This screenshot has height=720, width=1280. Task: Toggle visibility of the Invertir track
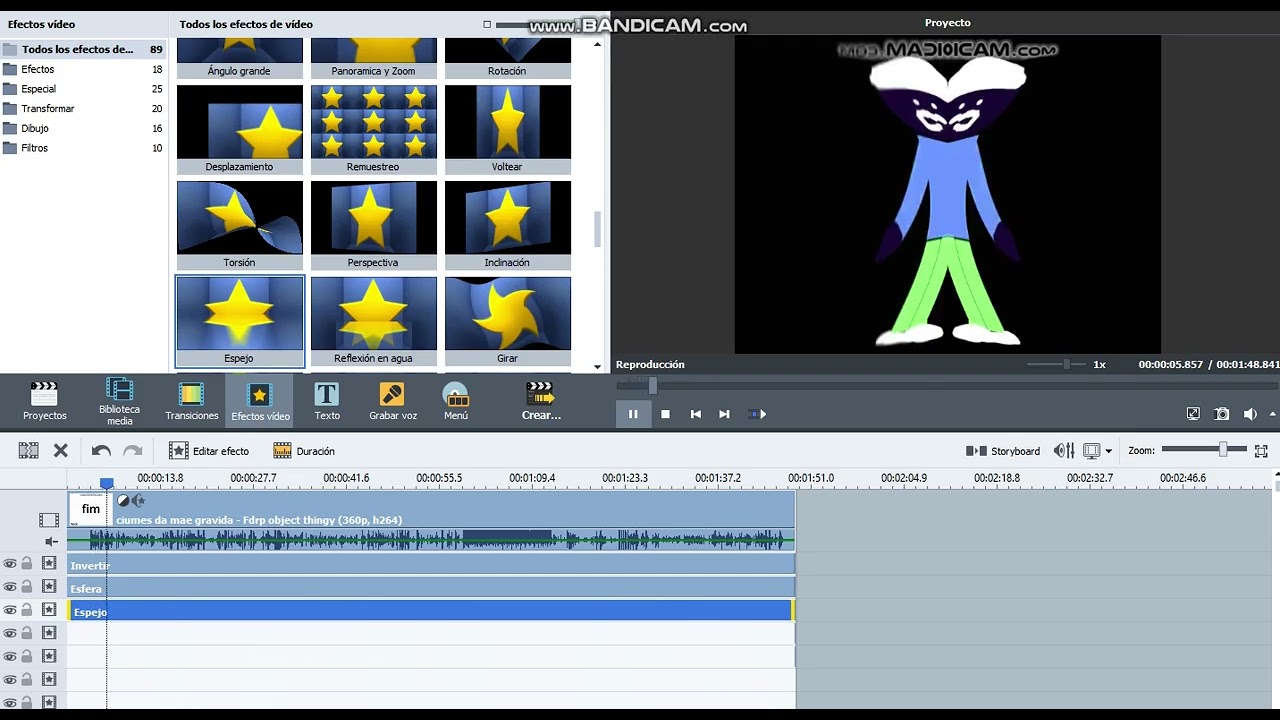pyautogui.click(x=10, y=564)
